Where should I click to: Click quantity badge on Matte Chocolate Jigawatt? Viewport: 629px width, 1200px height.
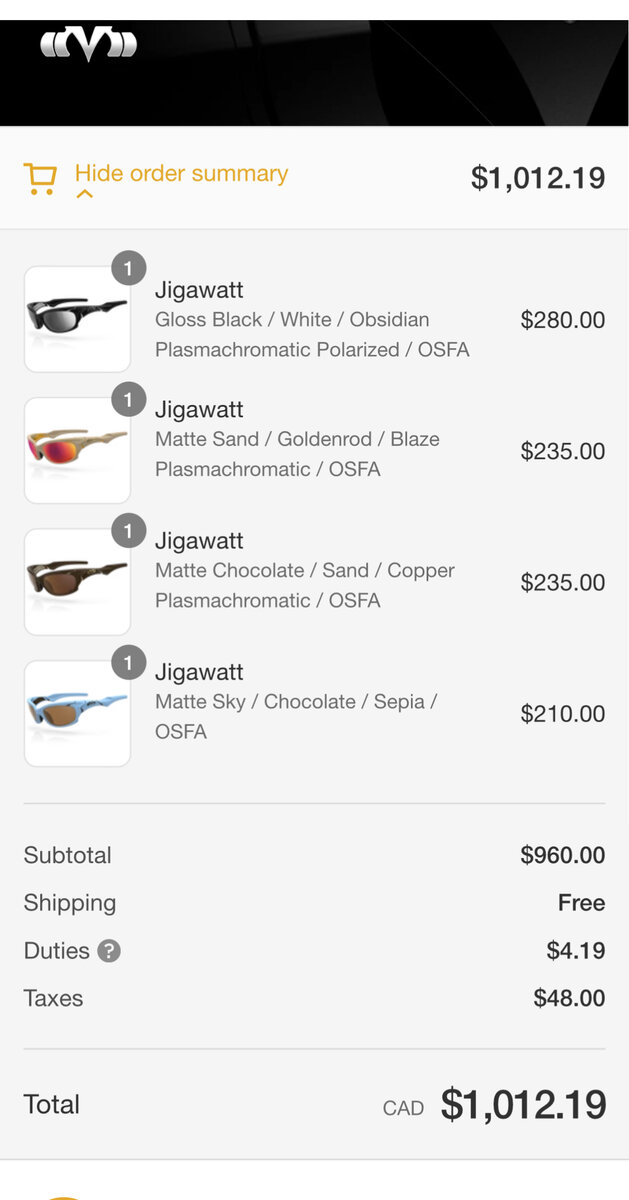pyautogui.click(x=128, y=531)
